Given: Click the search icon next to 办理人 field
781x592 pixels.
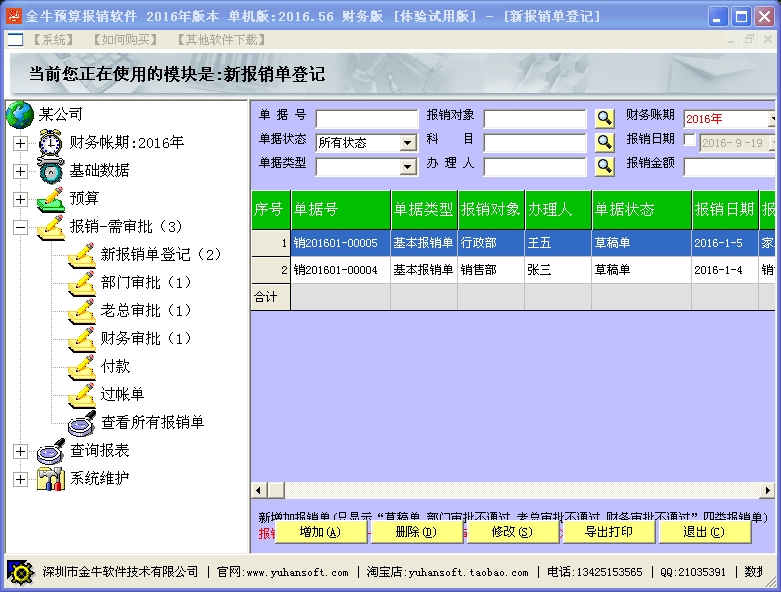Looking at the screenshot, I should point(604,166).
